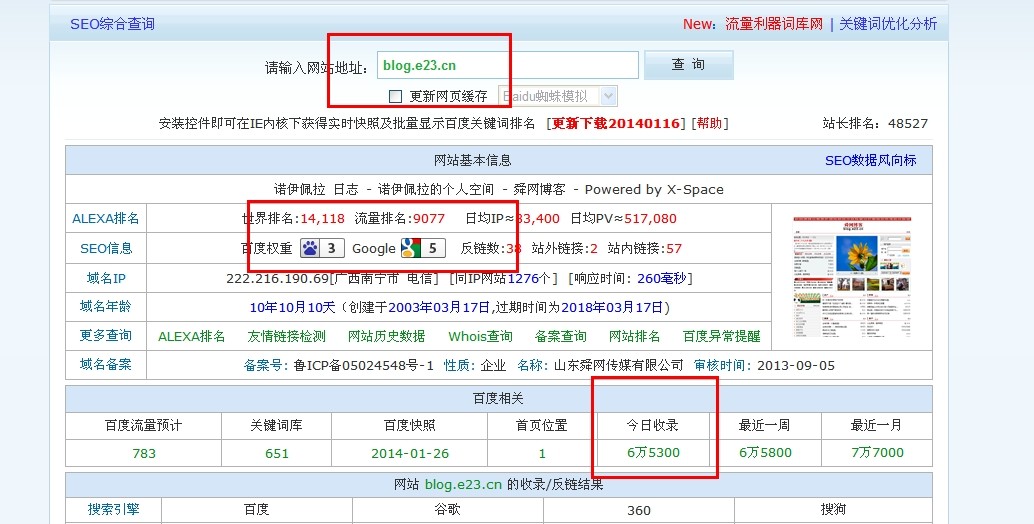Open SEO数据风向标 link

pyautogui.click(x=870, y=160)
